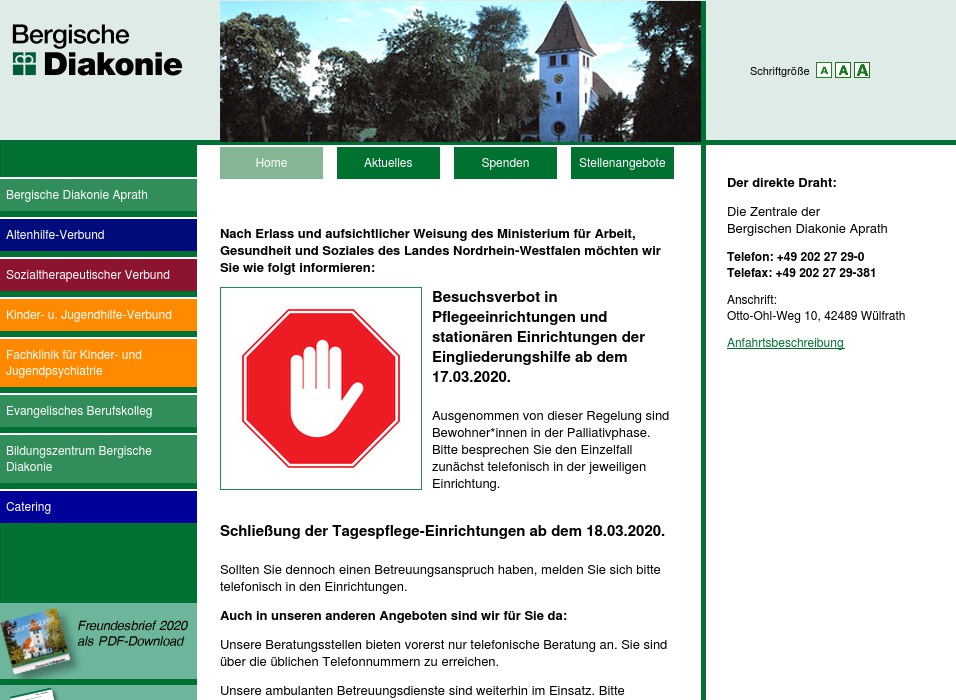The image size is (956, 700).
Task: Click the Bergische Diakonie logo
Action: [x=96, y=50]
